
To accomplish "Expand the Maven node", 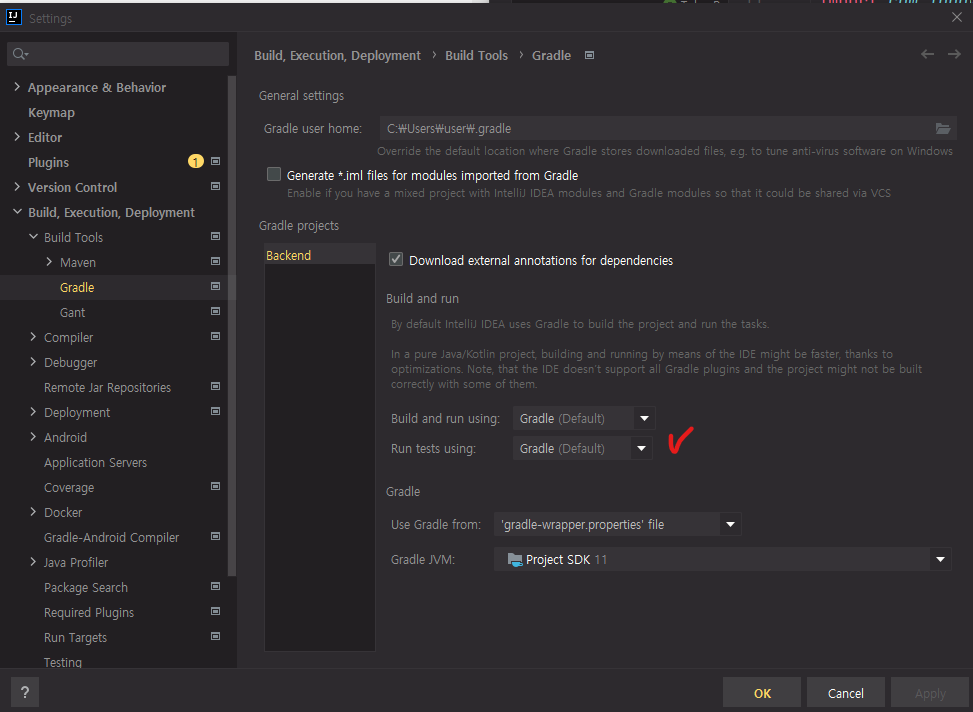I will tap(49, 262).
